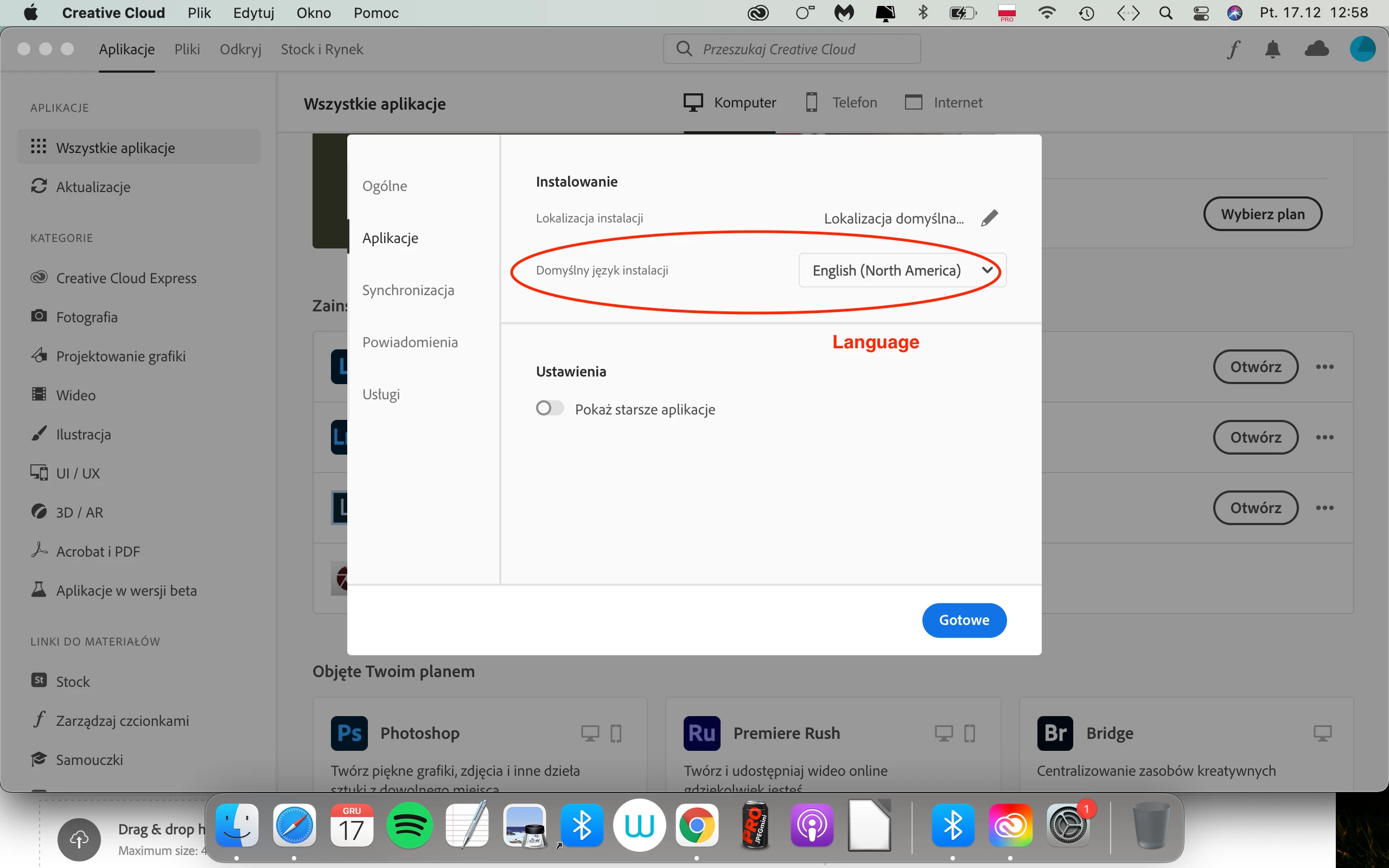Viewport: 1389px width, 868px height.
Task: Open the fonts icon in top bar
Action: click(1233, 49)
